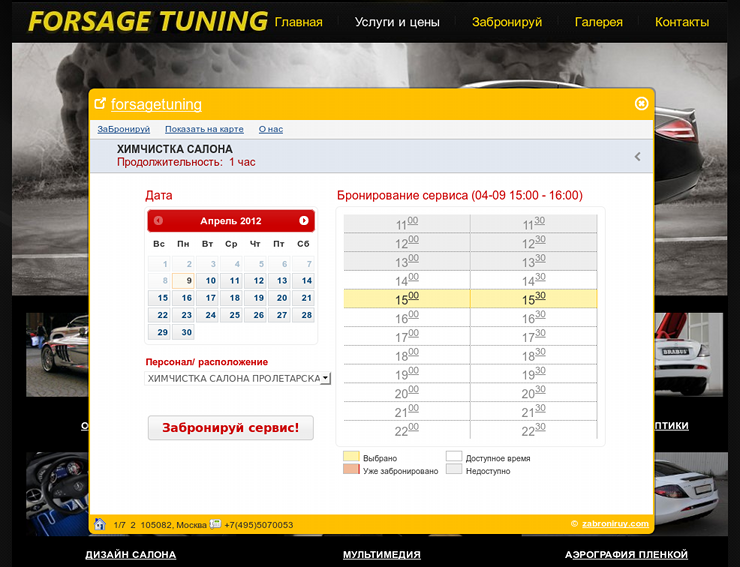Select April 25 in the calendar

(x=231, y=315)
